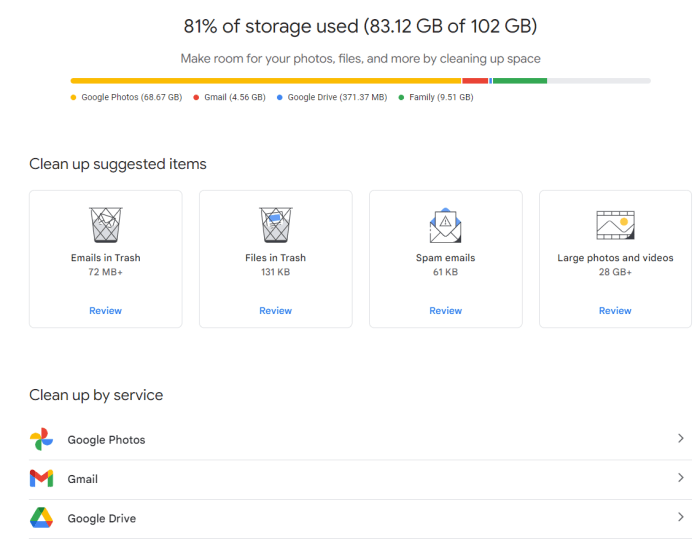This screenshot has height=550, width=700.
Task: Expand the Google Drive row chevron
Action: (680, 517)
